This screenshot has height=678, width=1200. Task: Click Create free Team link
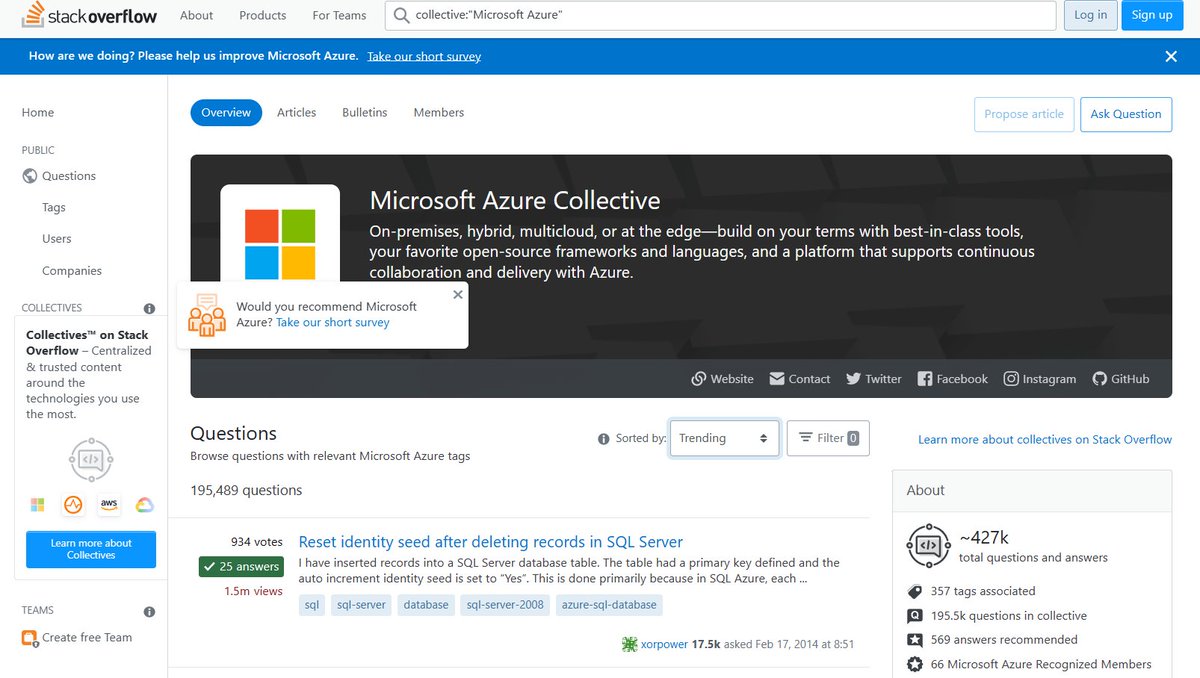87,638
